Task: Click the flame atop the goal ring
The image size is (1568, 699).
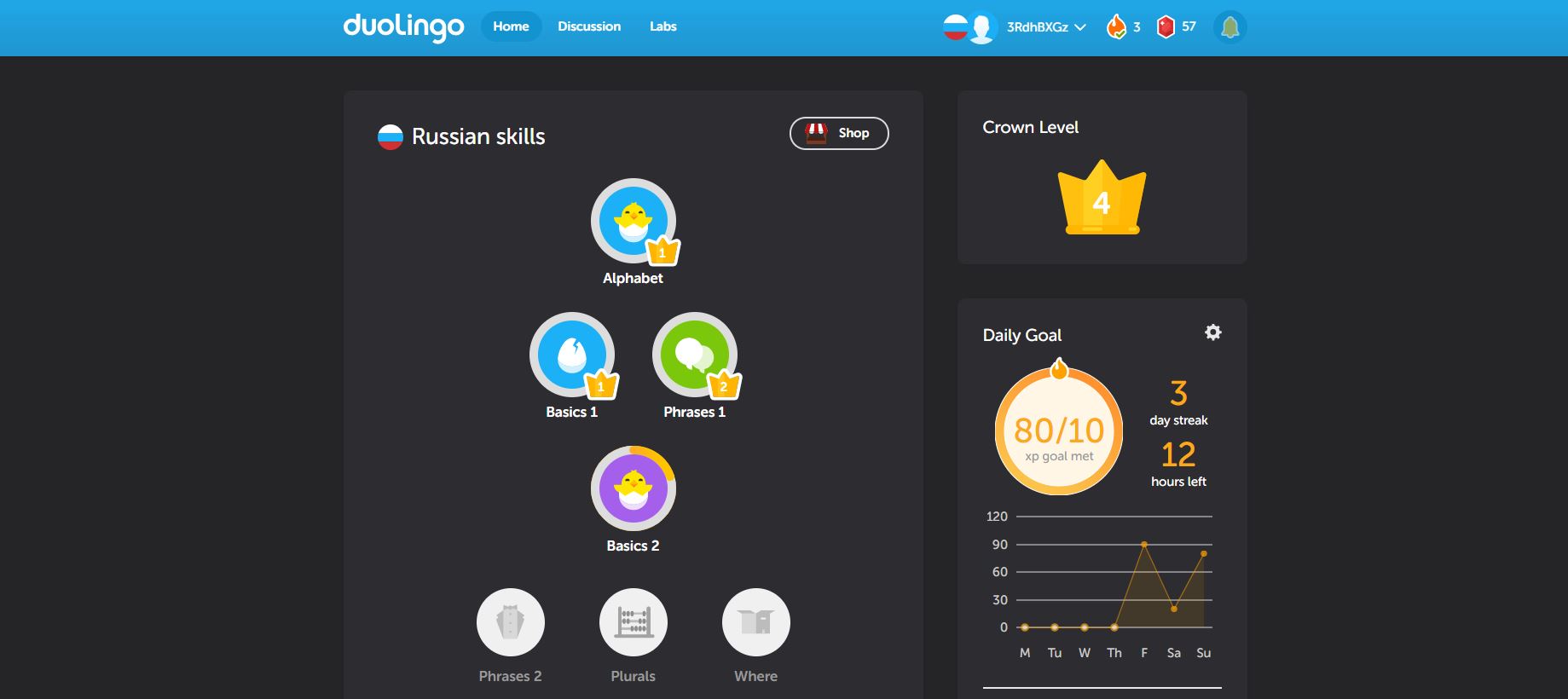Action: [x=1059, y=368]
